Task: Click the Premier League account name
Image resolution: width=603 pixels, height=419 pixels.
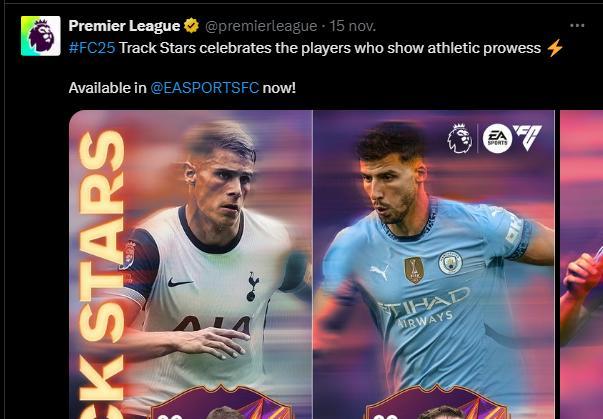Action: [124, 26]
